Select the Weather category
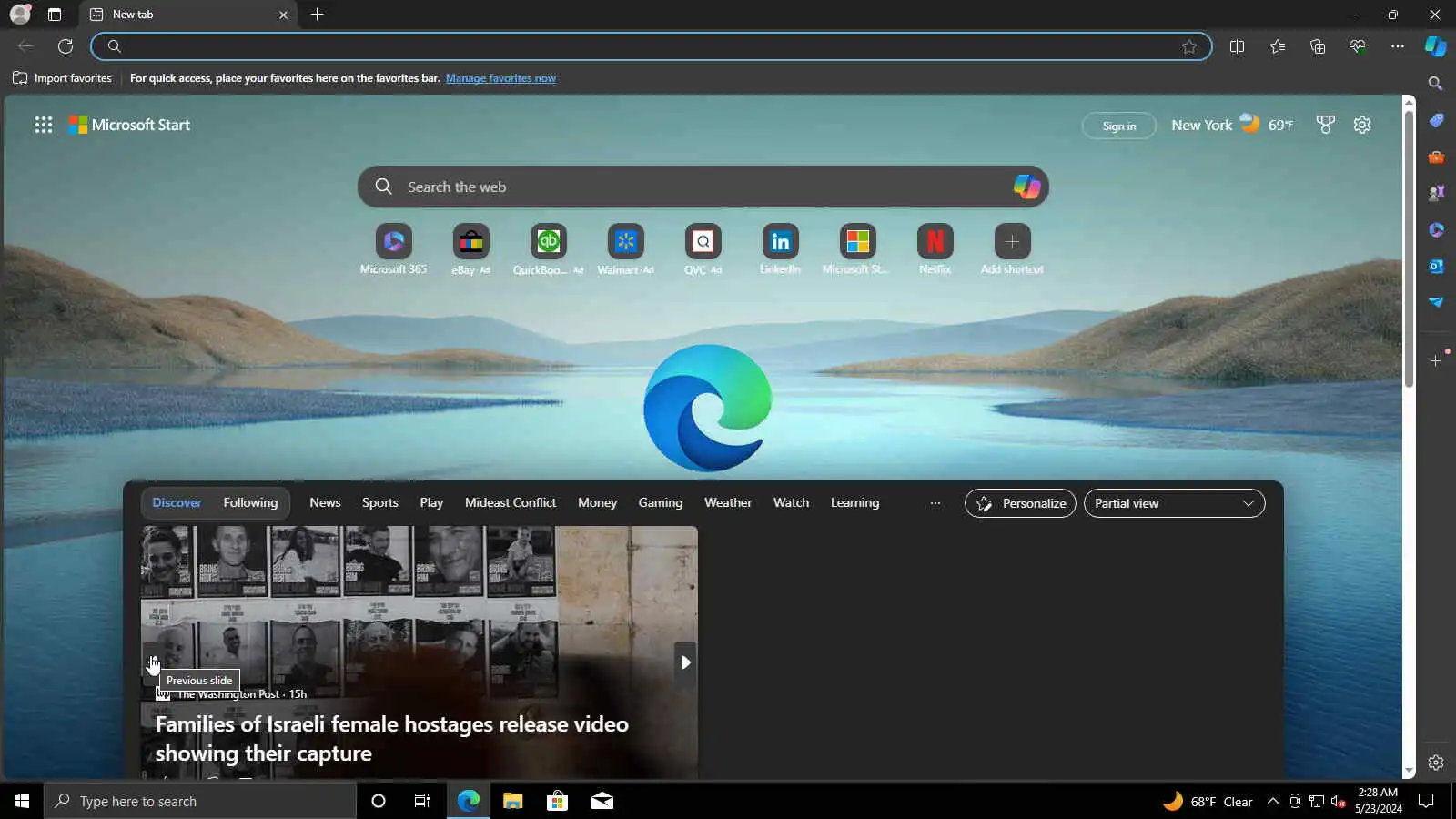Image resolution: width=1456 pixels, height=819 pixels. pos(728,502)
